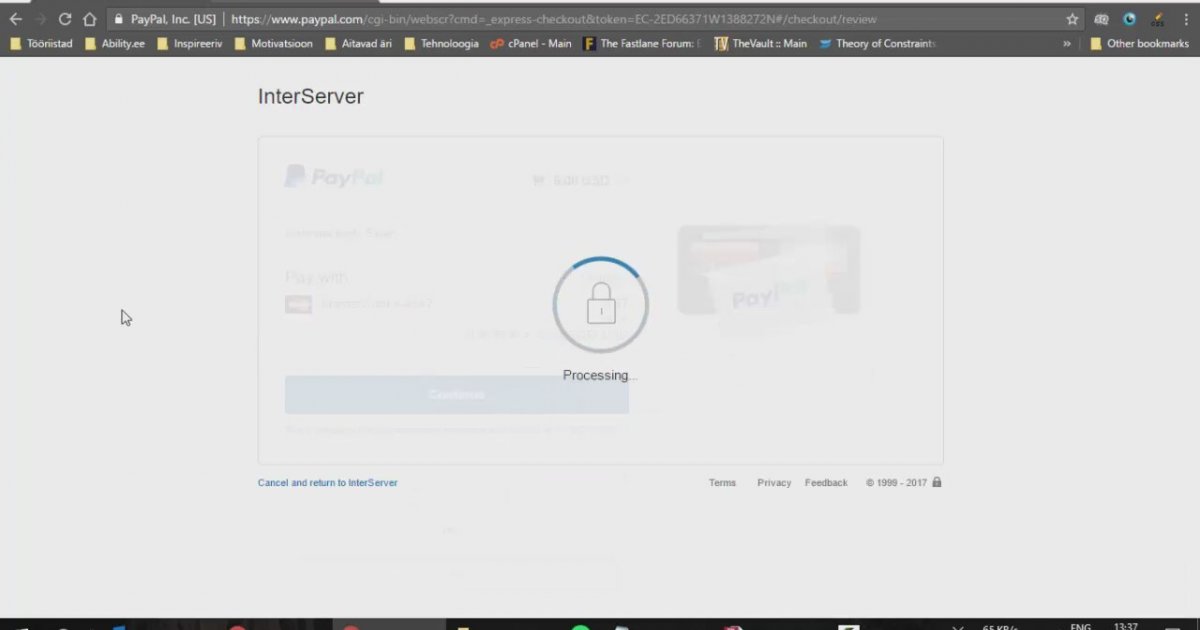
Task: Click the © 1999 - 2017 copyright text
Action: [x=897, y=483]
